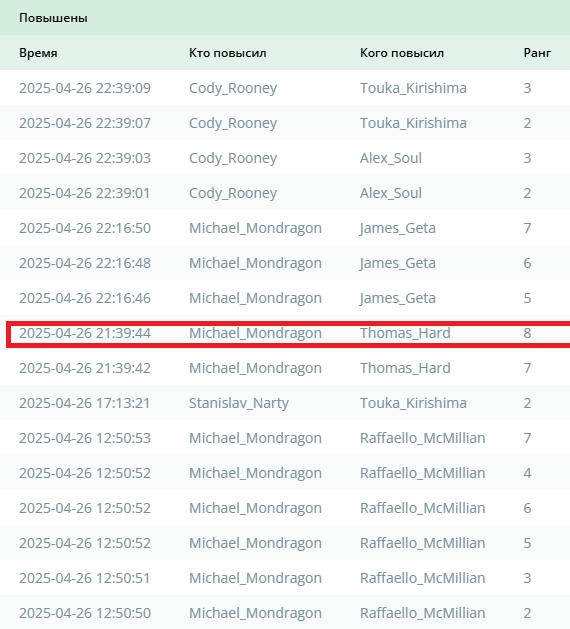
Task: Click rank 7 in the 21:39:42 row
Action: (527, 368)
